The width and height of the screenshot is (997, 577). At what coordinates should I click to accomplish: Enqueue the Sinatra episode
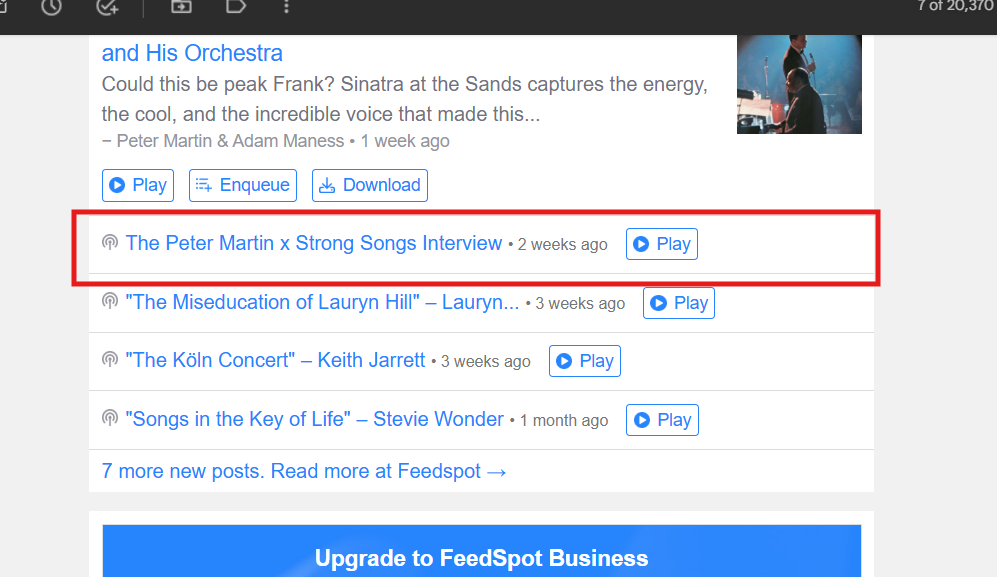click(x=243, y=185)
